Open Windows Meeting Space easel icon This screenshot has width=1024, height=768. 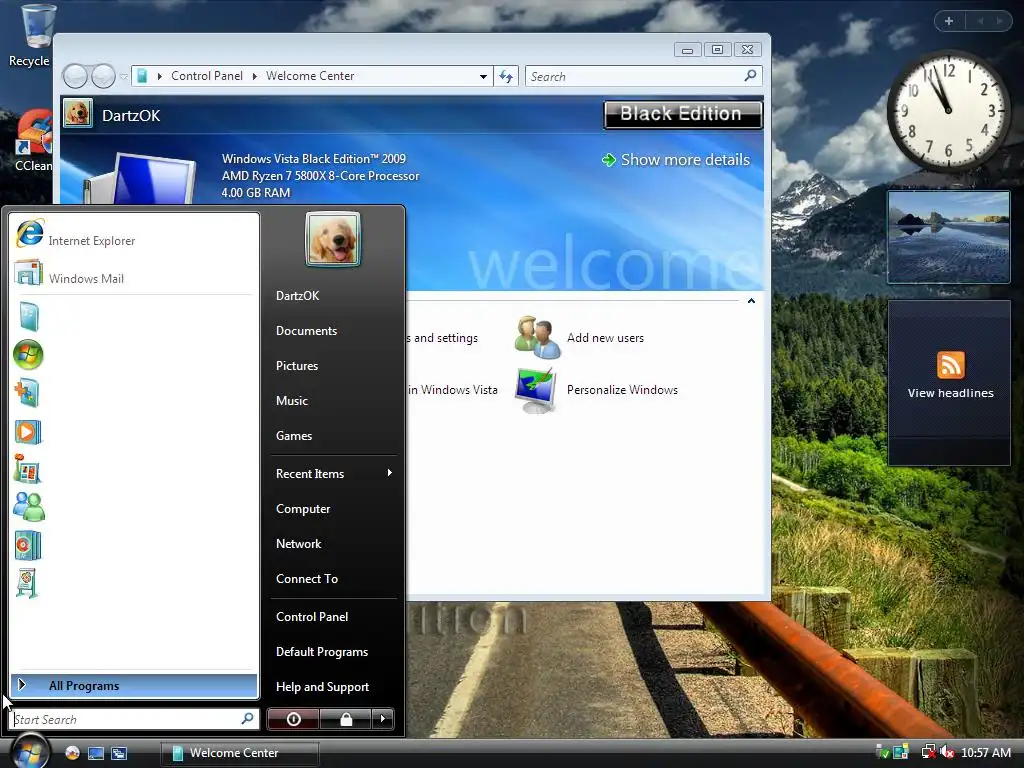(27, 583)
